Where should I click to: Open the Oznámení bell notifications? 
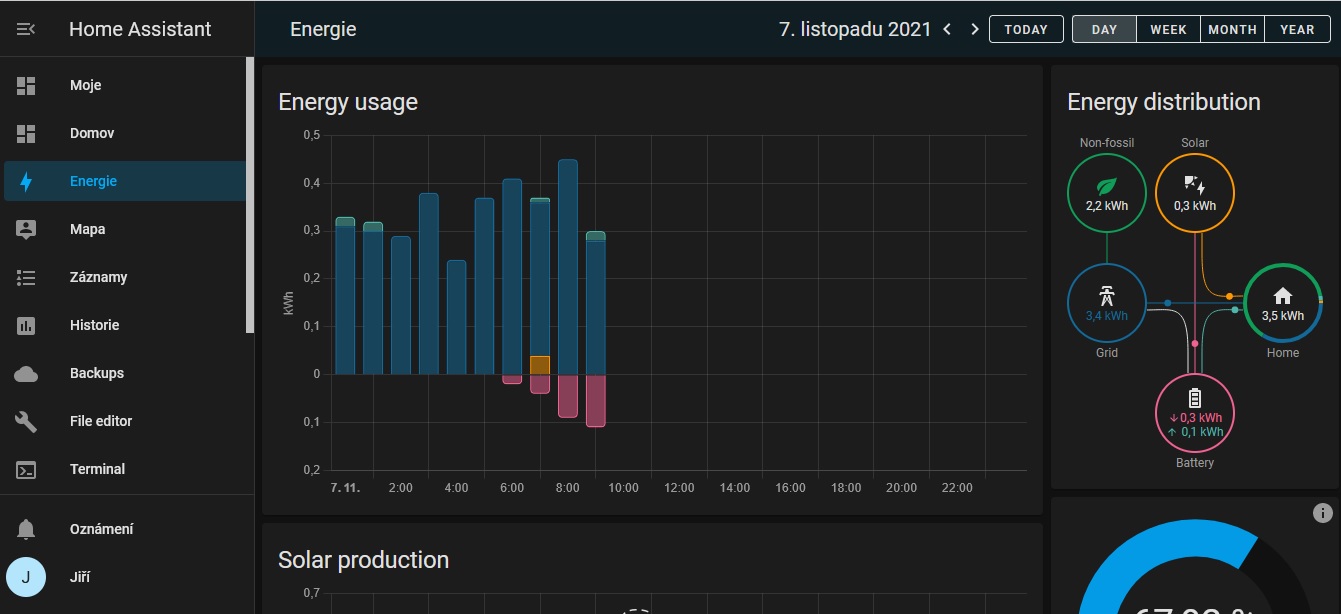(x=26, y=529)
